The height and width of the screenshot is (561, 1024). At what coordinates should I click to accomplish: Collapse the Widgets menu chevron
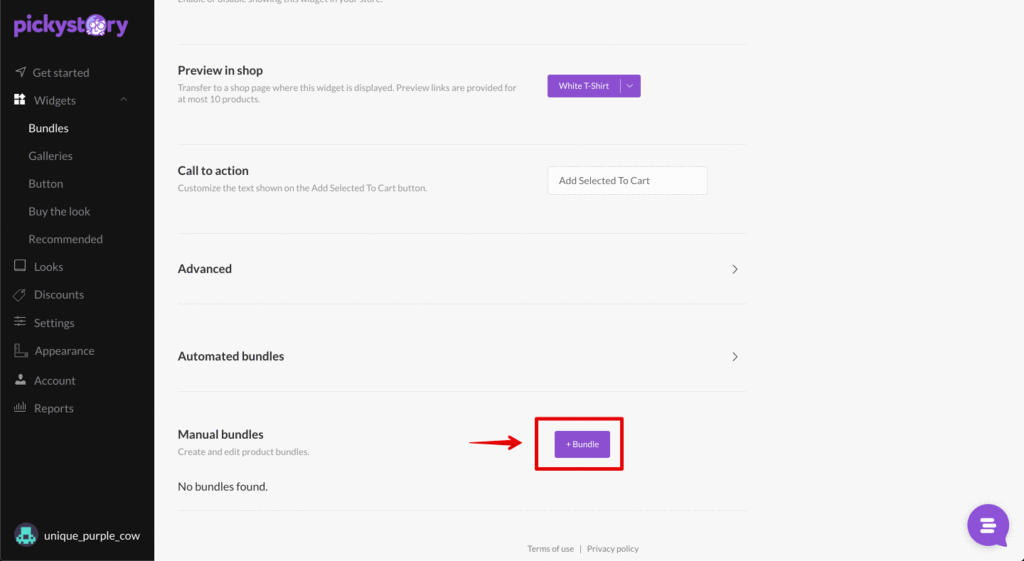tap(123, 100)
